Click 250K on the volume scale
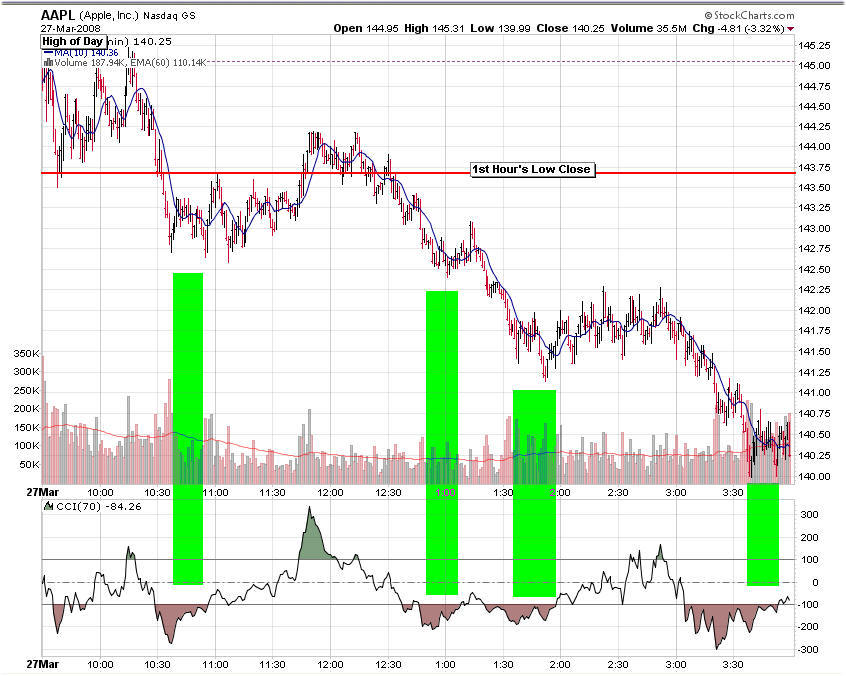This screenshot has width=846, height=676. [x=26, y=391]
